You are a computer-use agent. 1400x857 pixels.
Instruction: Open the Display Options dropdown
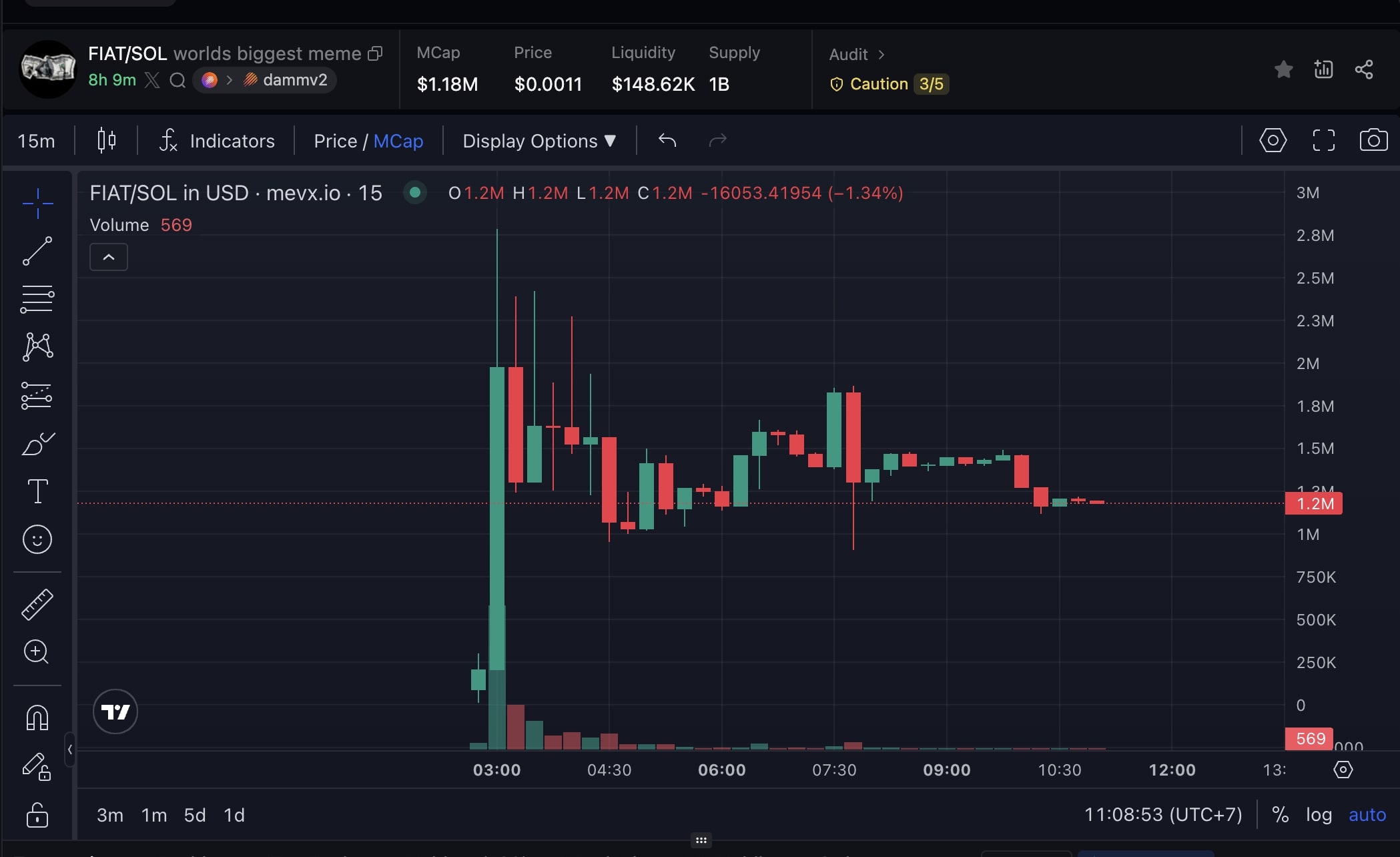[539, 141]
